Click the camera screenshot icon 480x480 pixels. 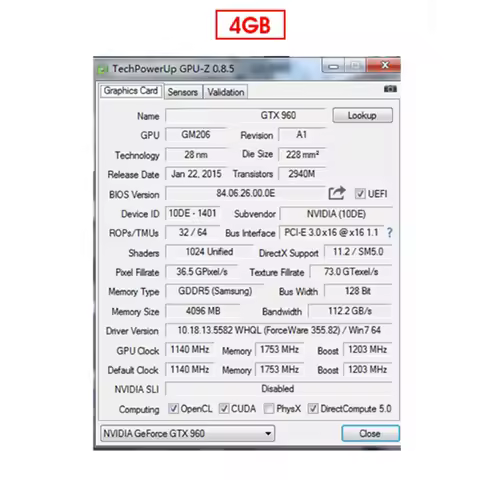click(x=390, y=89)
